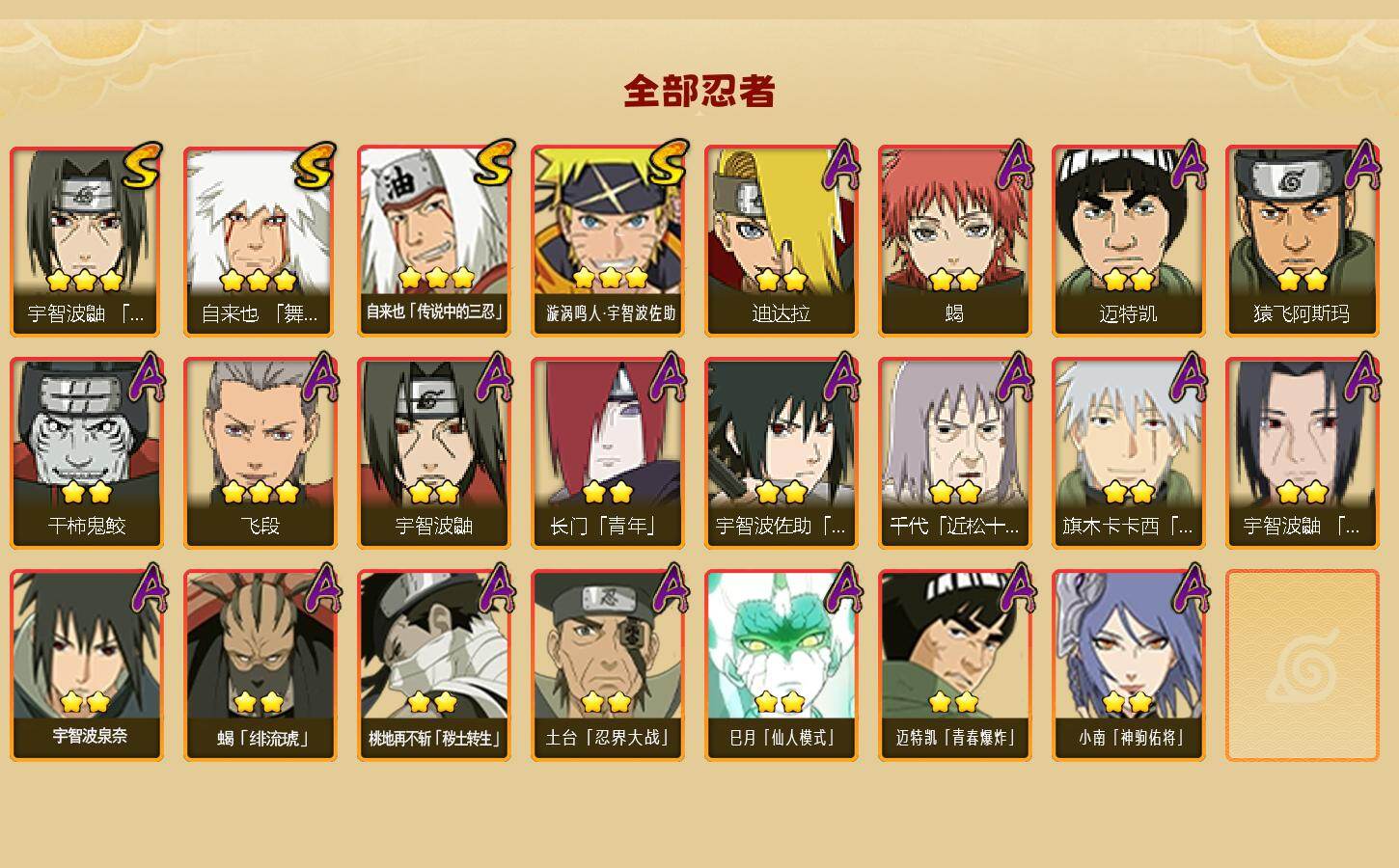Viewport: 1399px width, 868px height.
Task: Open the 长门「青年」 ninja card
Action: (x=608, y=453)
